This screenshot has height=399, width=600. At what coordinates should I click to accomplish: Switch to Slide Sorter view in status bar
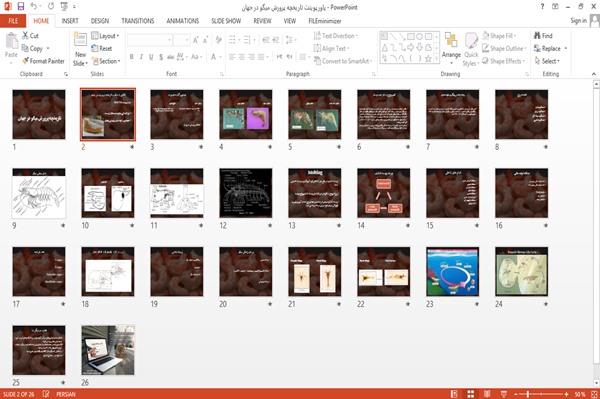[471, 394]
